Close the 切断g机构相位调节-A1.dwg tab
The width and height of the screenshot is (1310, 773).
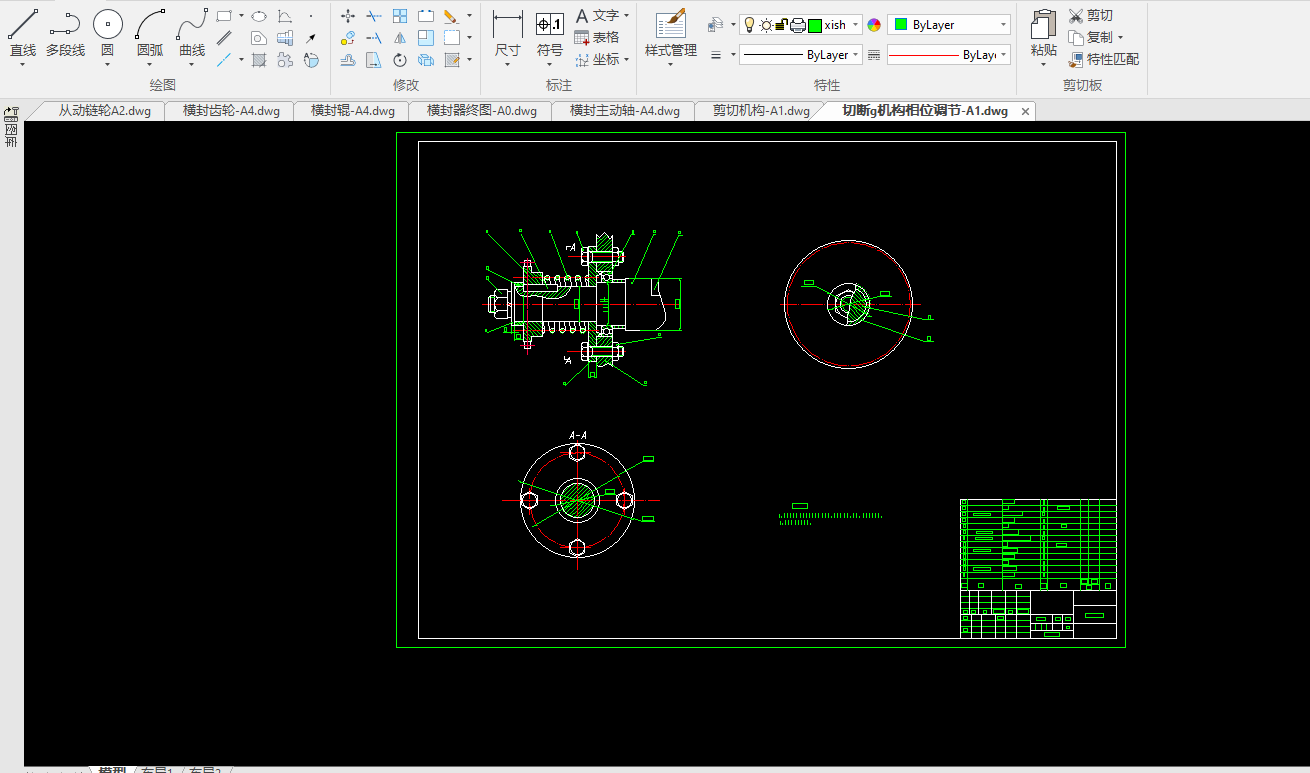[1025, 111]
